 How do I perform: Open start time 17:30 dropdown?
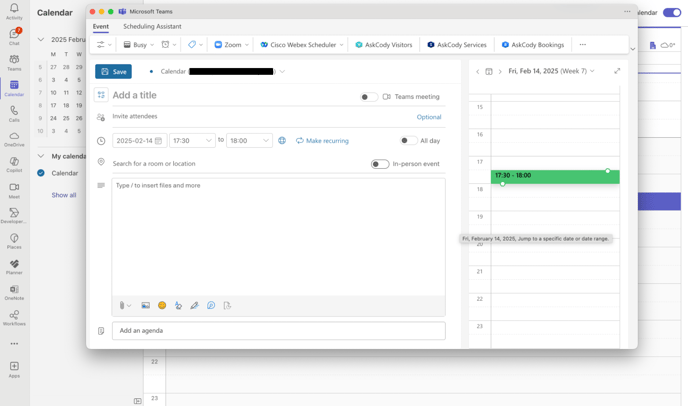(x=192, y=140)
